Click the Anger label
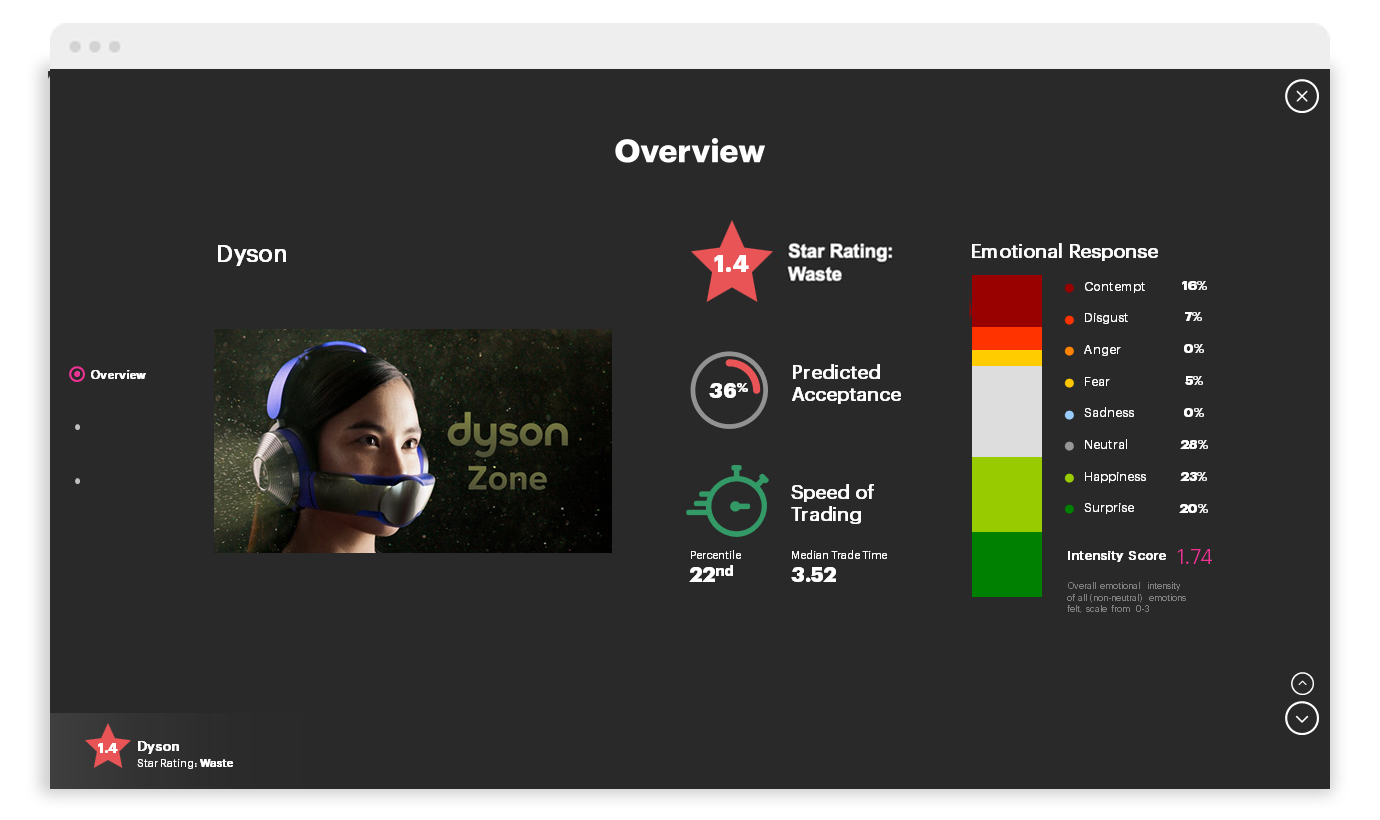Screen dimensions: 1380x820 1102,350
